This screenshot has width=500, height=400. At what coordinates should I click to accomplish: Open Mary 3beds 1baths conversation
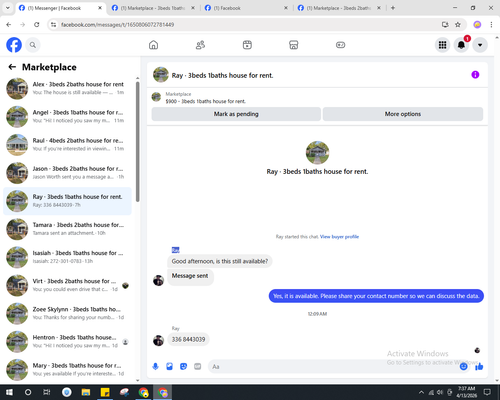click(67, 370)
